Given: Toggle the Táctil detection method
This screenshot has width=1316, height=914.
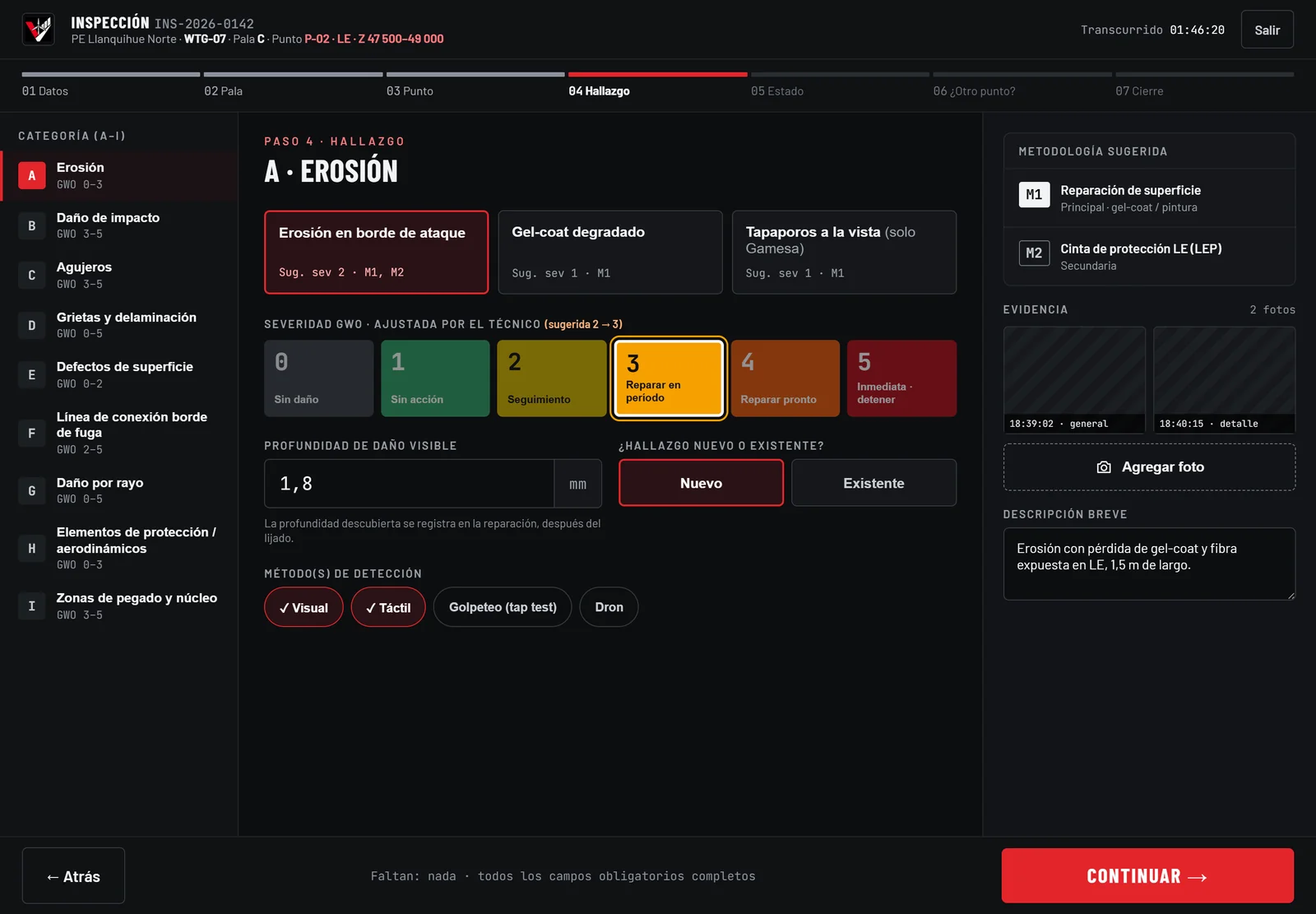Looking at the screenshot, I should pyautogui.click(x=388, y=607).
